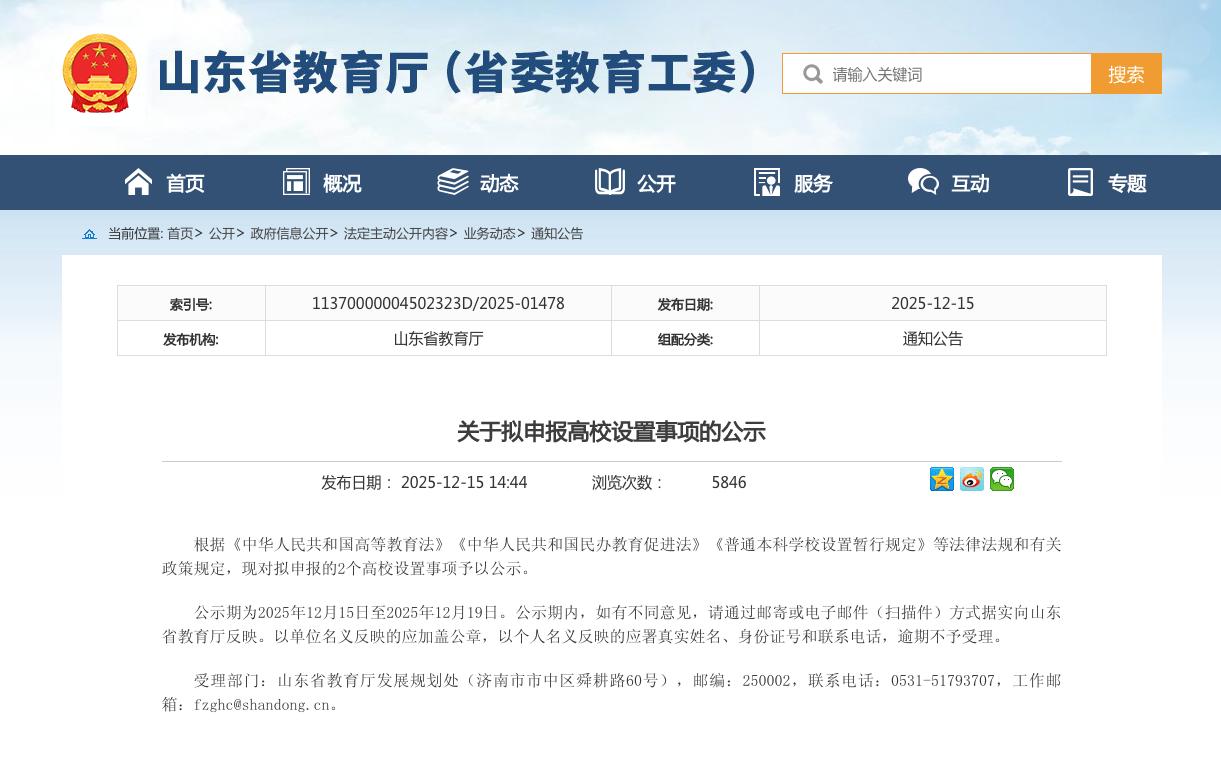This screenshot has height=779, width=1221.
Task: Click the national emblem logo
Action: point(100,73)
